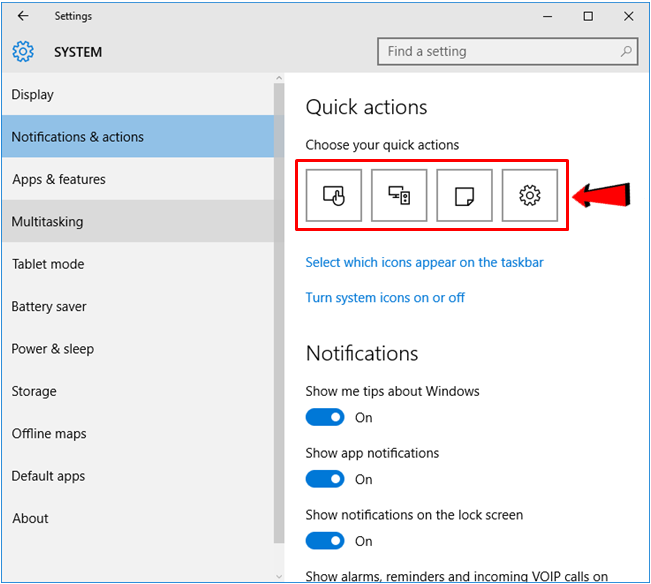Click the Quick actions heading

pyautogui.click(x=366, y=107)
